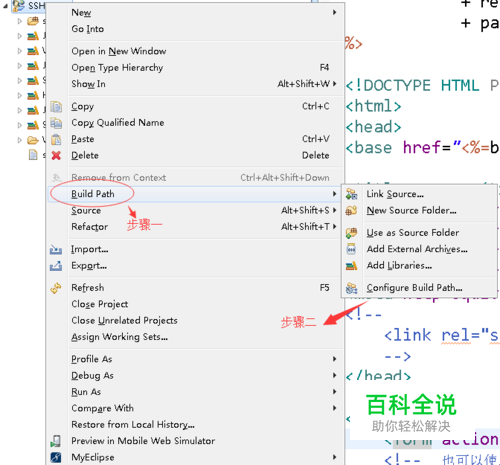This screenshot has height=465, width=500.
Task: Choose Debug As
Action: coord(196,375)
